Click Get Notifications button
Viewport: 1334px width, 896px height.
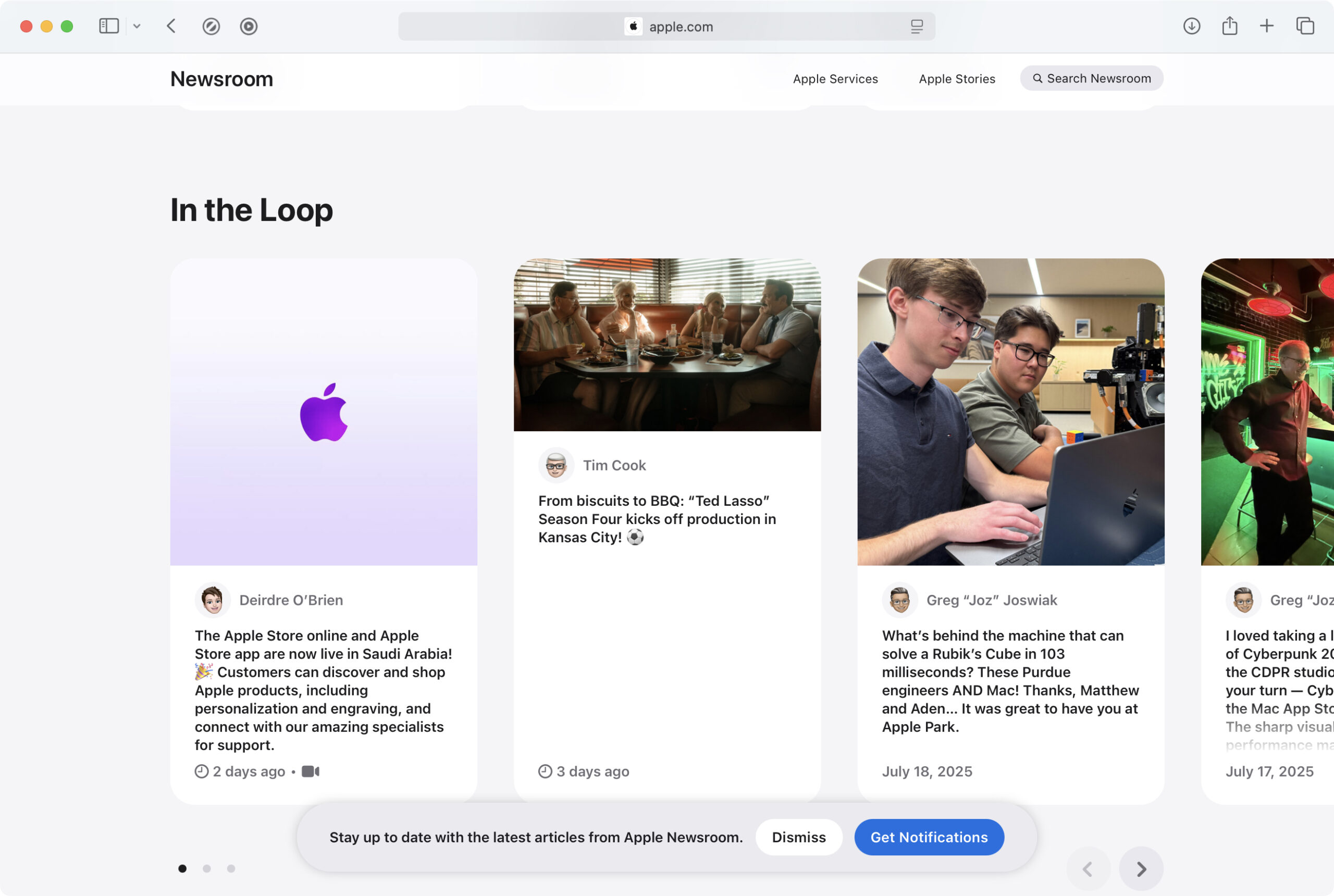(x=929, y=837)
